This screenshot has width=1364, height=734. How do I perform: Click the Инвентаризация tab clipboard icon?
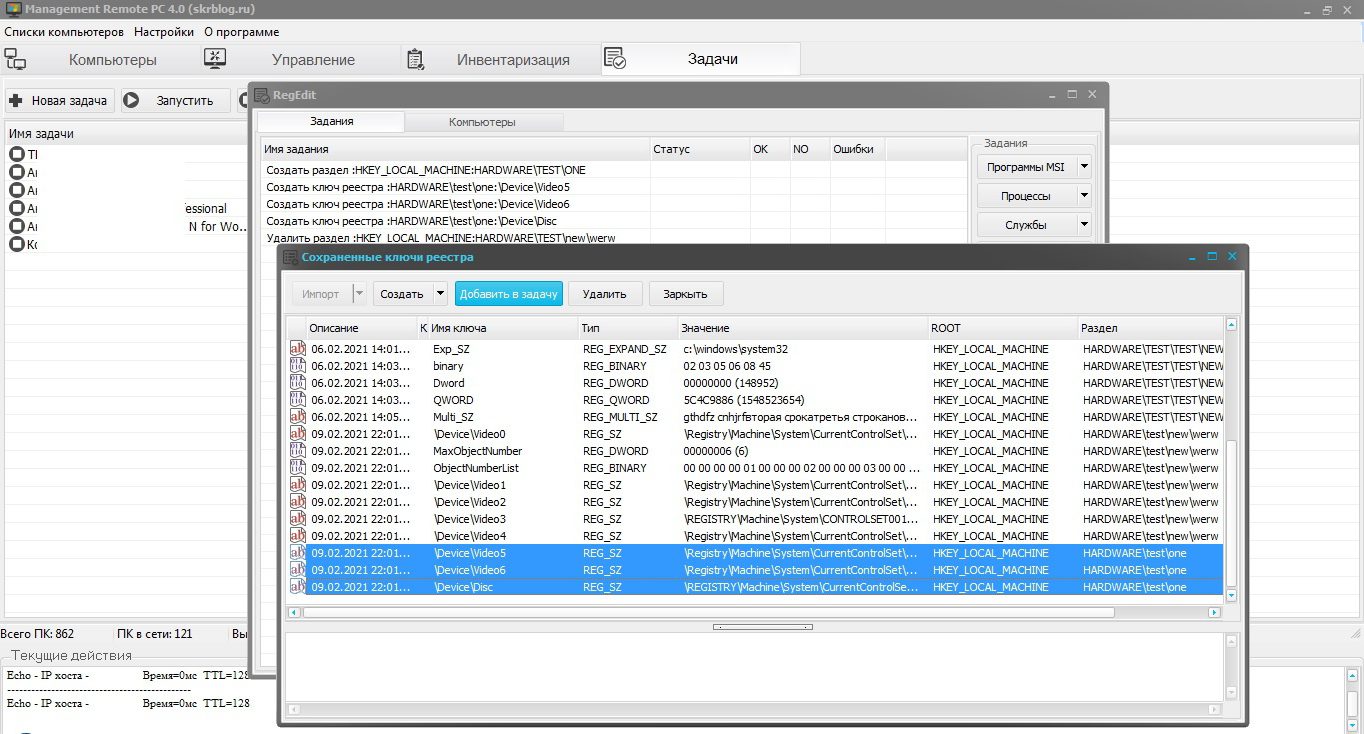click(x=415, y=59)
